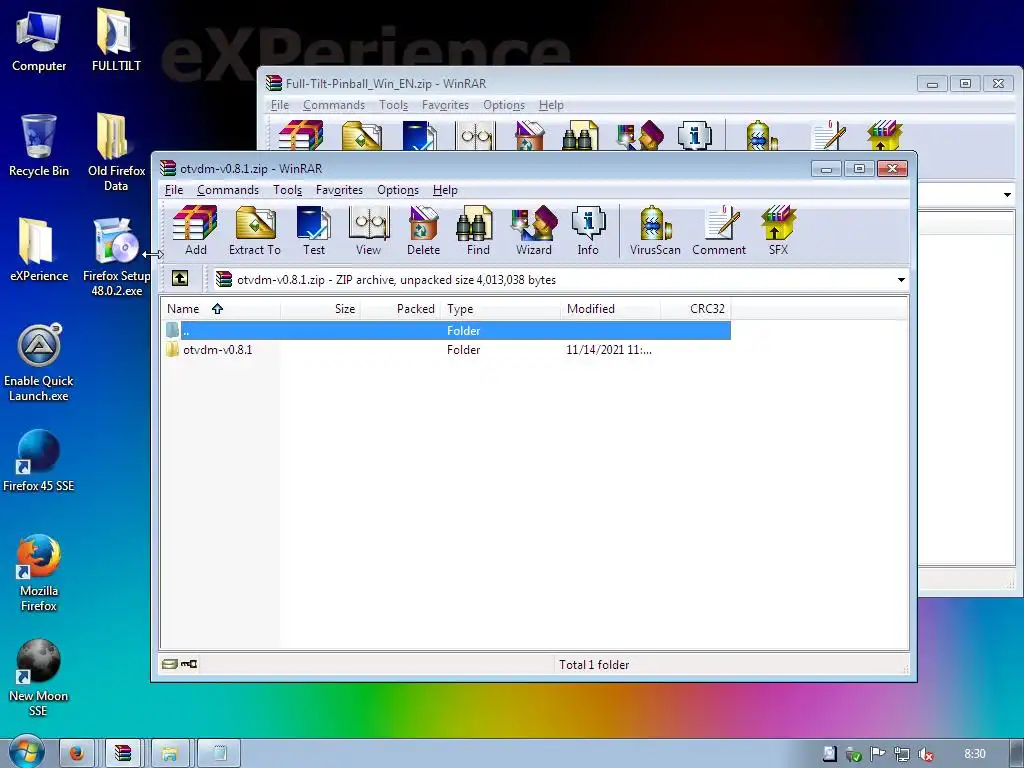The height and width of the screenshot is (768, 1024).
Task: Click the SFX toolbar icon in otvdm window
Action: point(778,230)
